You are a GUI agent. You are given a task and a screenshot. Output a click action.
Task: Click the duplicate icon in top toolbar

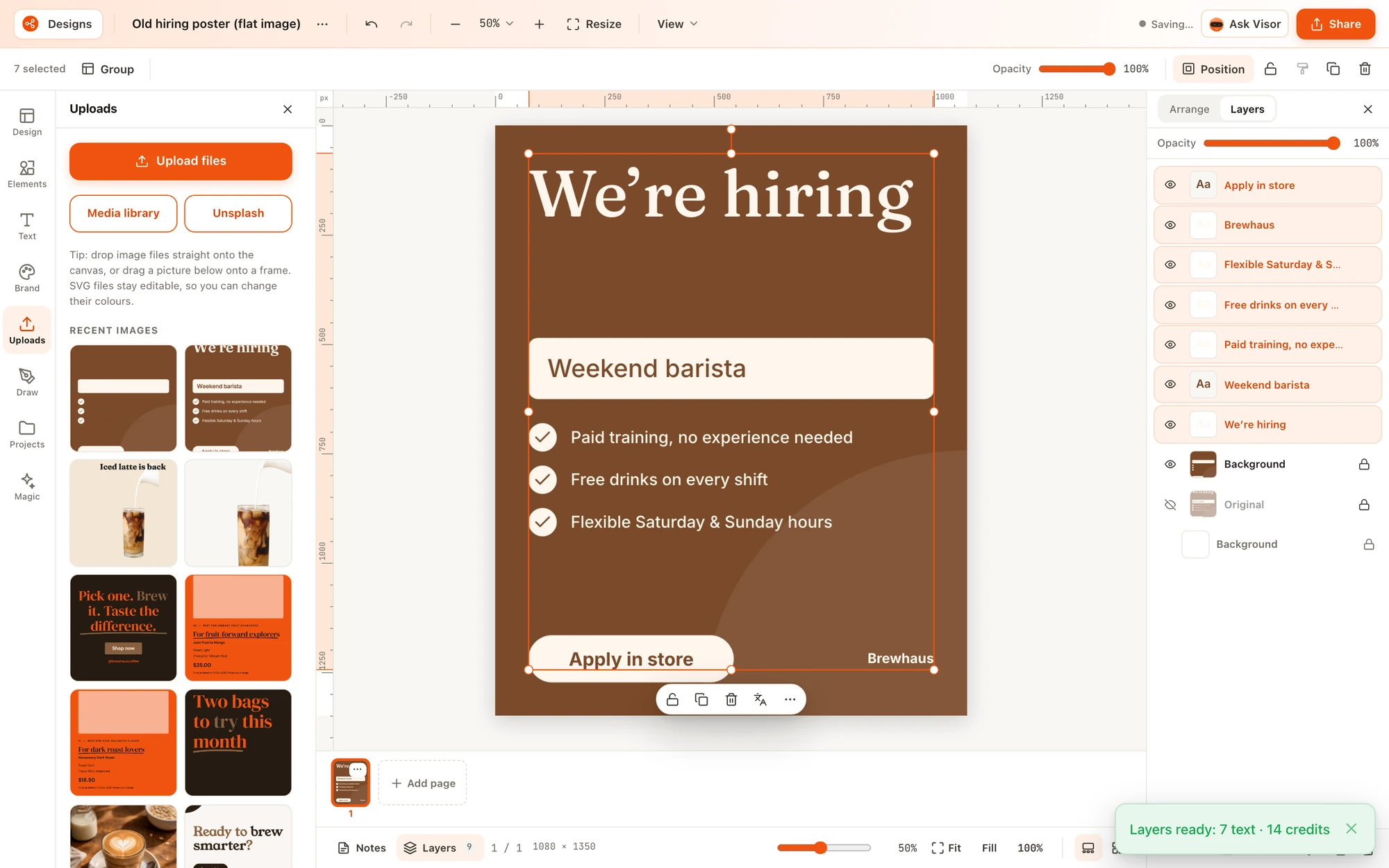(x=1333, y=69)
